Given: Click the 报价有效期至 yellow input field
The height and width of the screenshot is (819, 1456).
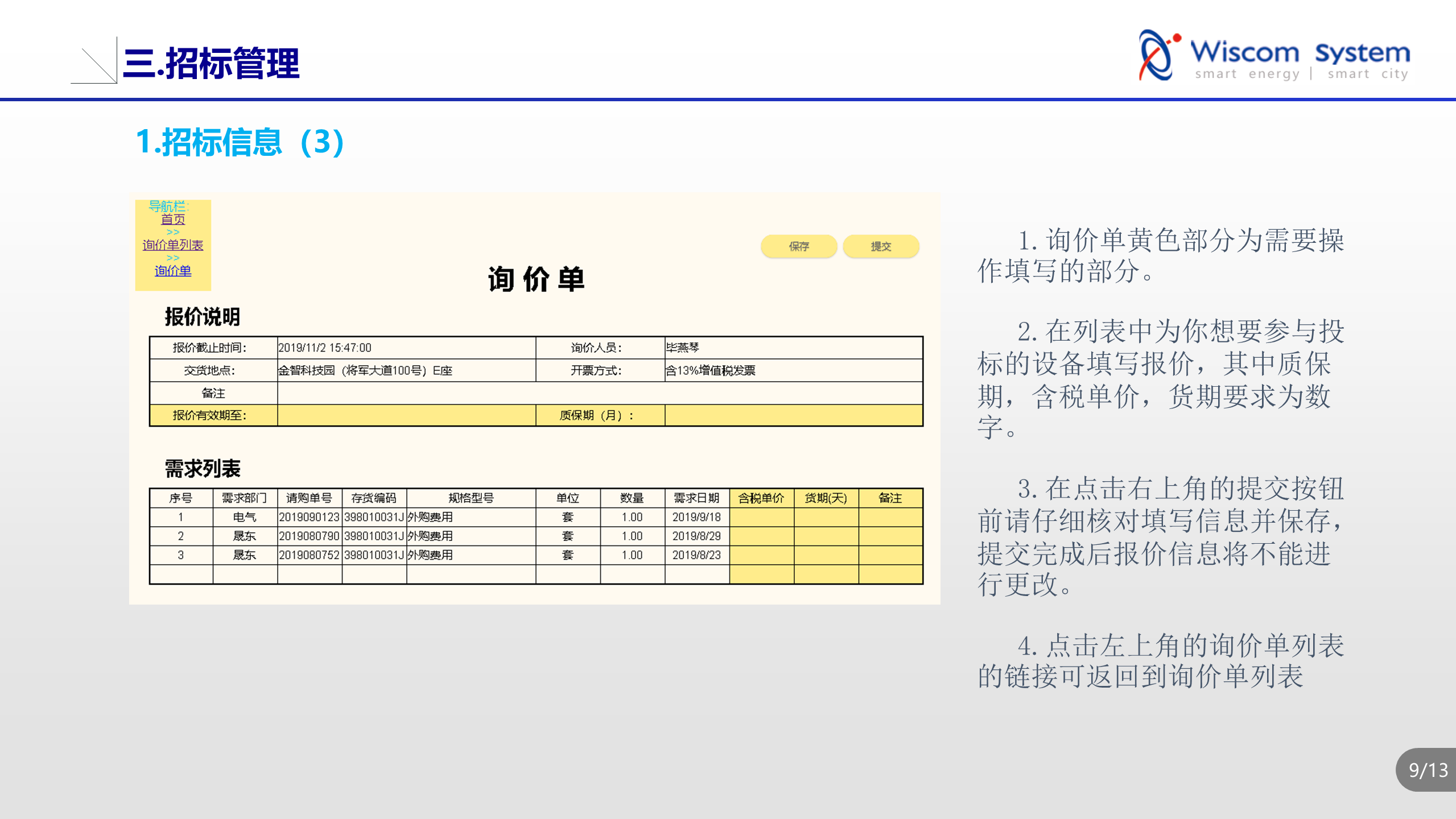Looking at the screenshot, I should [x=406, y=416].
